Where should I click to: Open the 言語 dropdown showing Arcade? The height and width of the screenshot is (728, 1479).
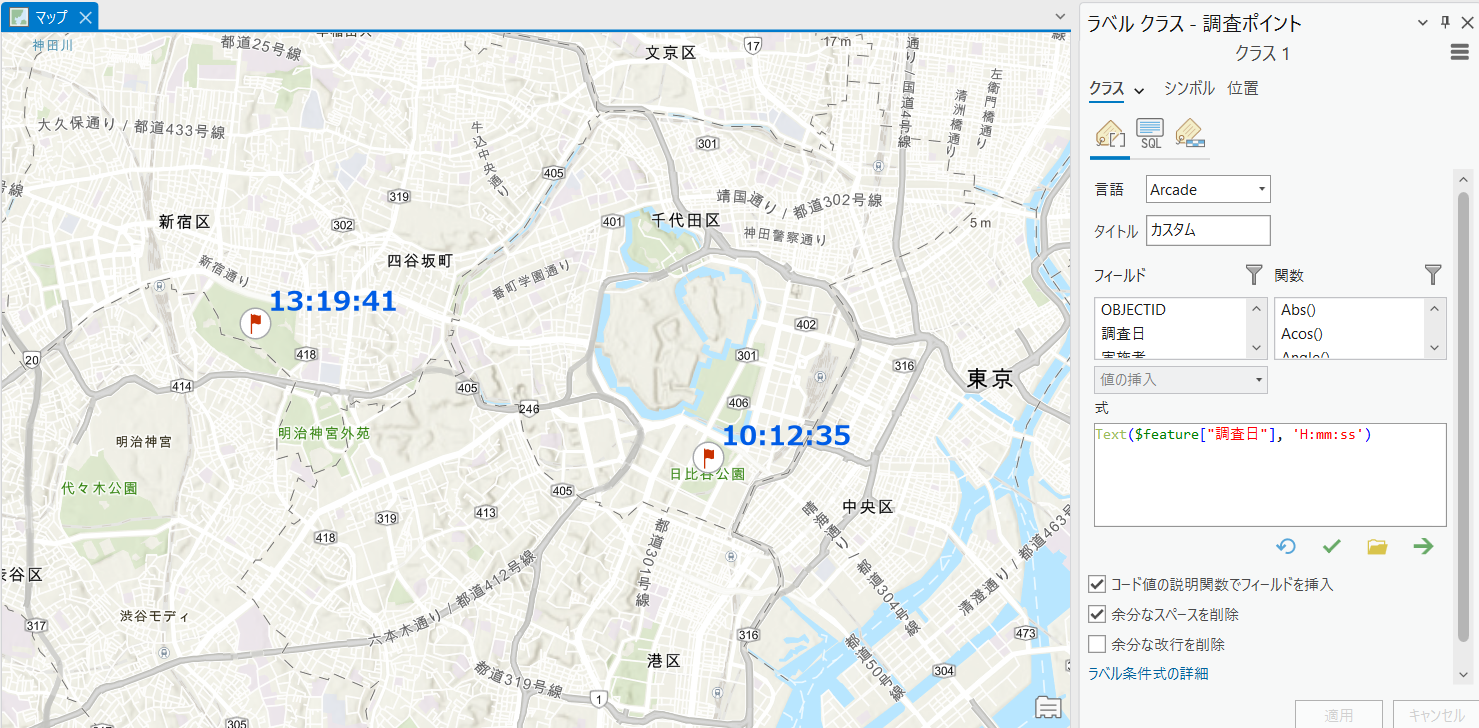pos(1208,189)
